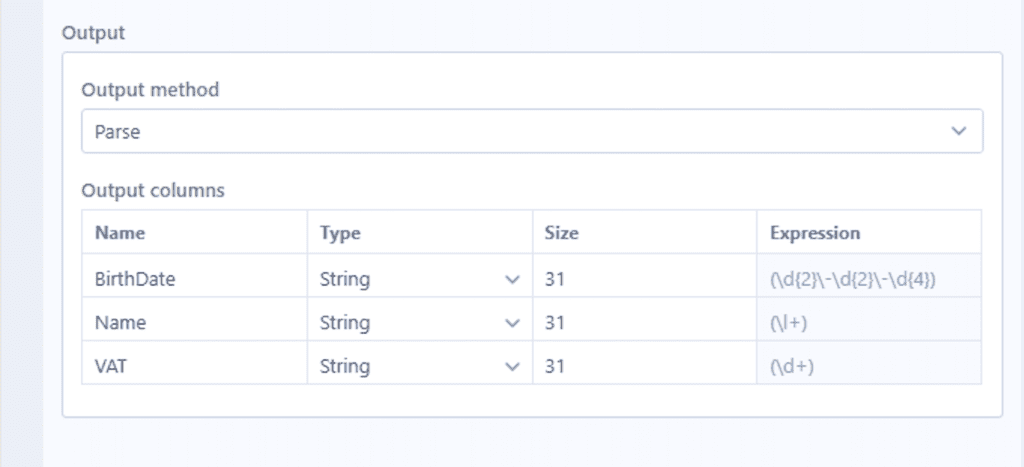
Task: Click the Type column header
Action: [340, 233]
